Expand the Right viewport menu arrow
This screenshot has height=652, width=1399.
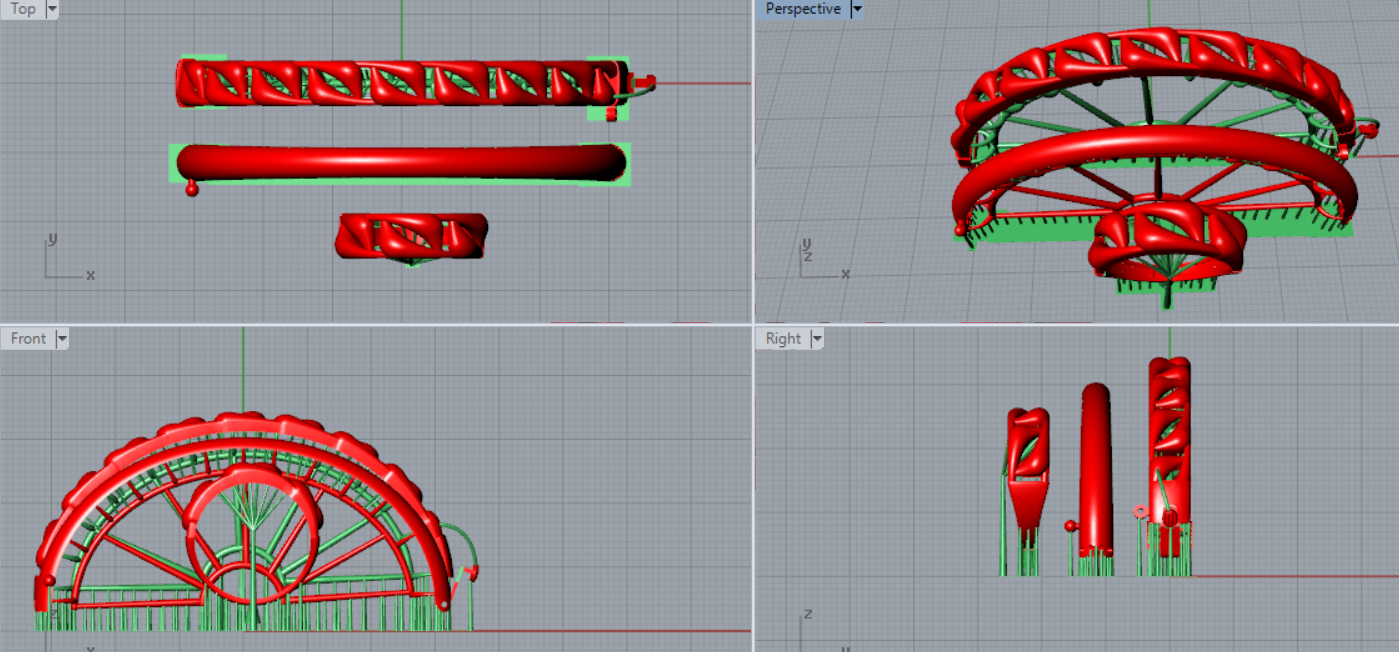[x=817, y=339]
